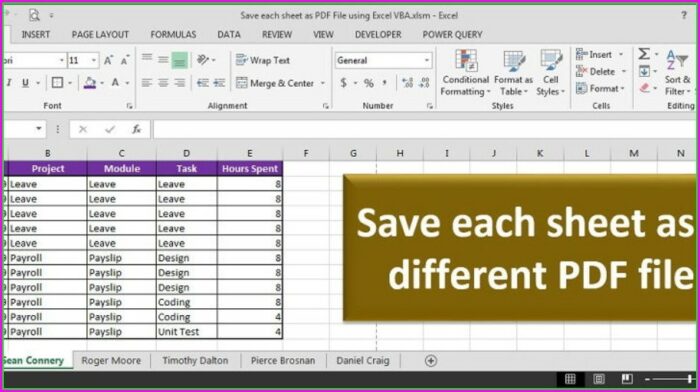The width and height of the screenshot is (700, 392).
Task: Click the Font Color letter A
Action: 115,83
